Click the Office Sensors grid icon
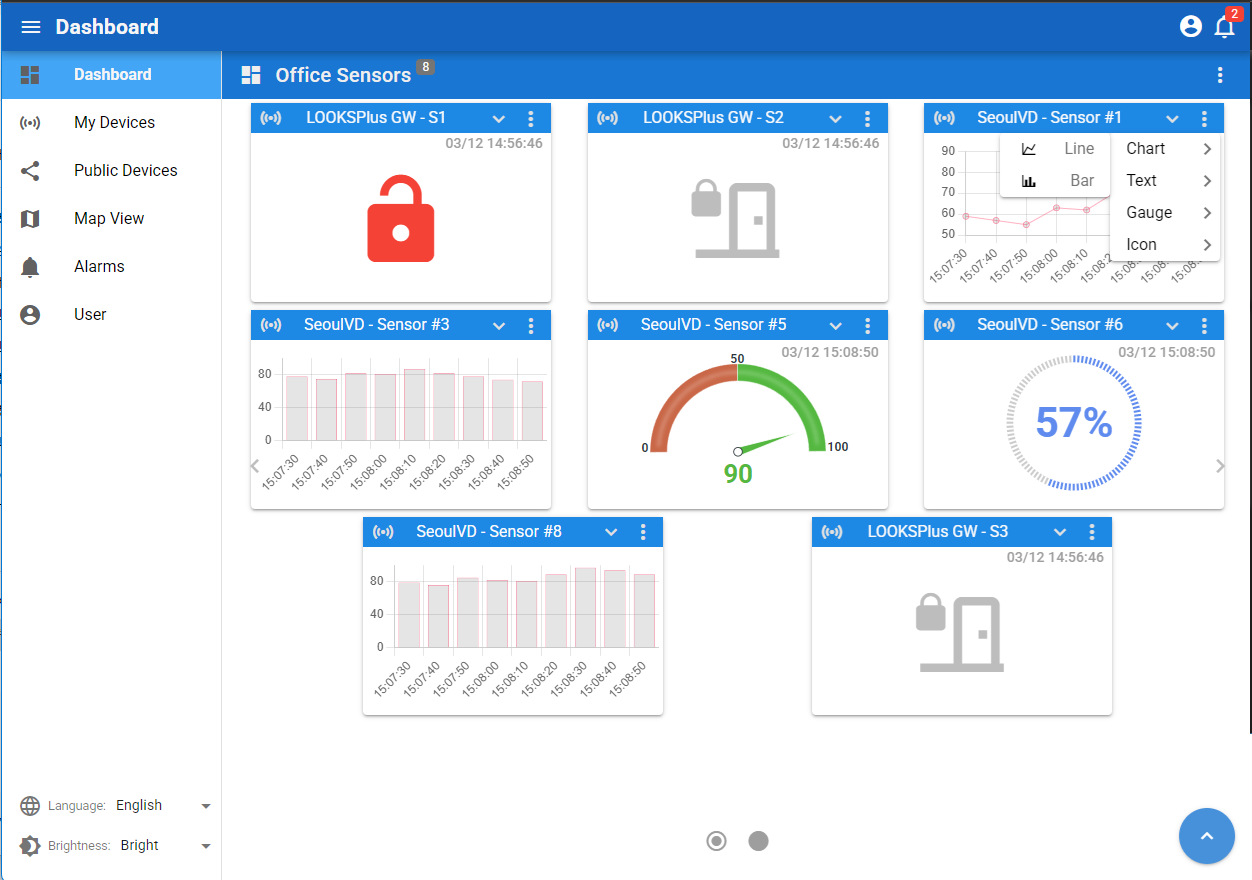The image size is (1252, 880). tap(251, 75)
